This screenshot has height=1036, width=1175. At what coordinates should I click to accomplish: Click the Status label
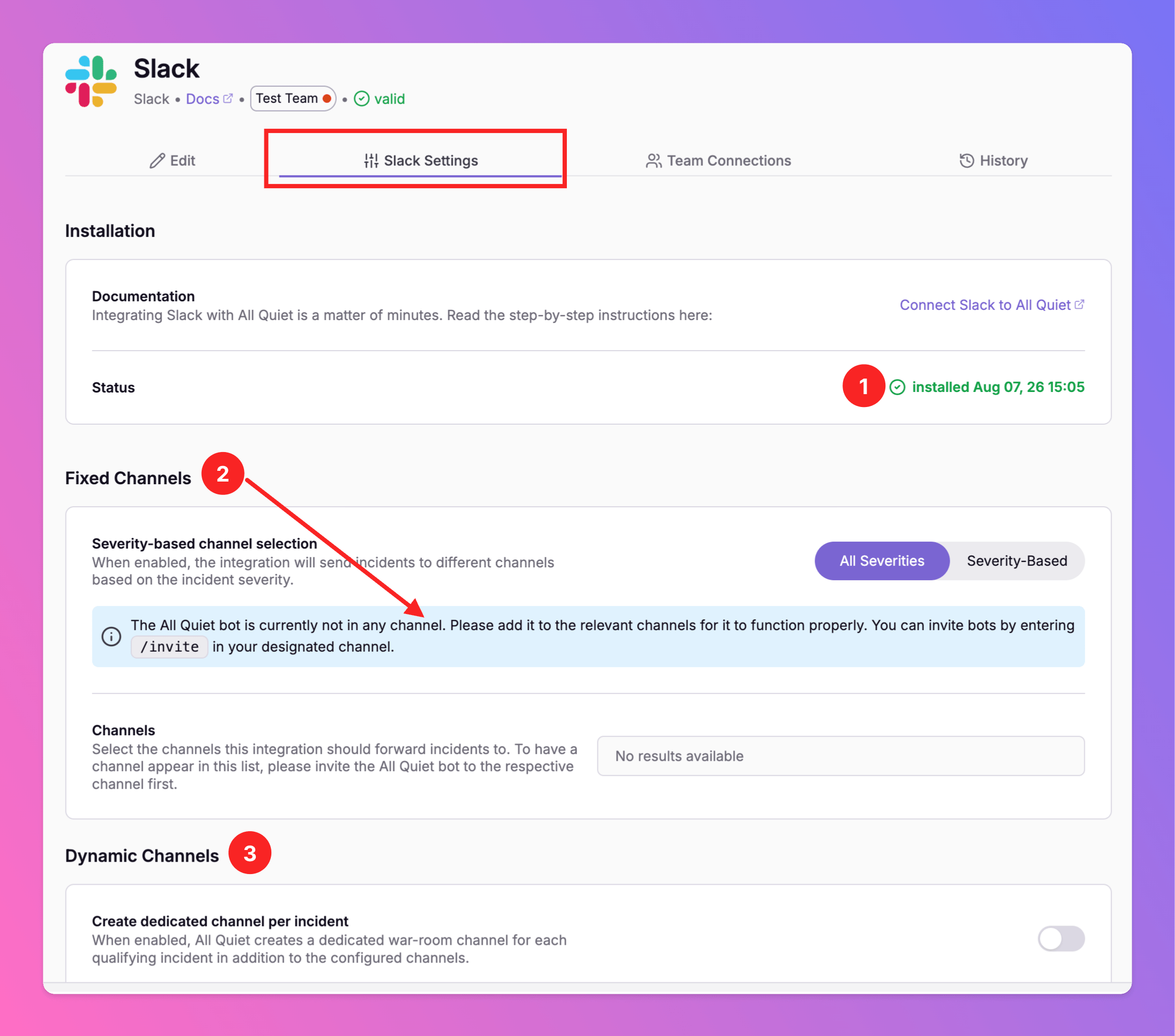113,388
